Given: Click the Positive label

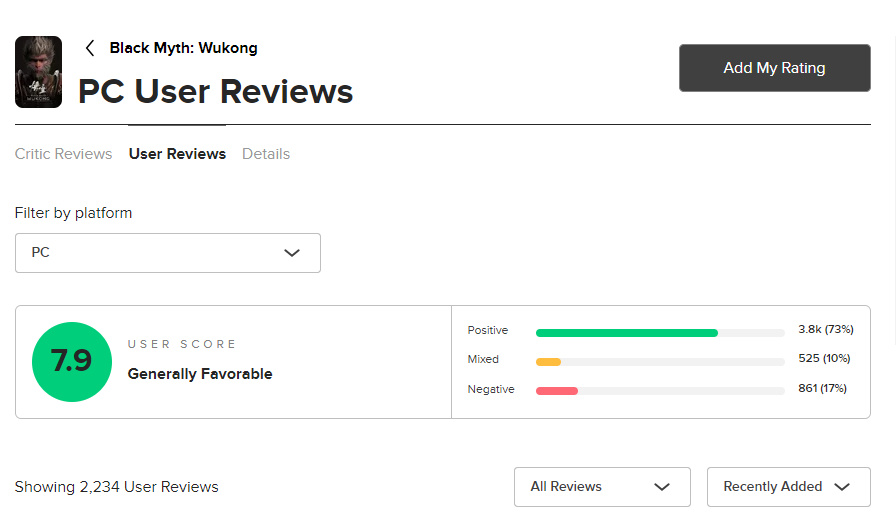Looking at the screenshot, I should click(487, 330).
